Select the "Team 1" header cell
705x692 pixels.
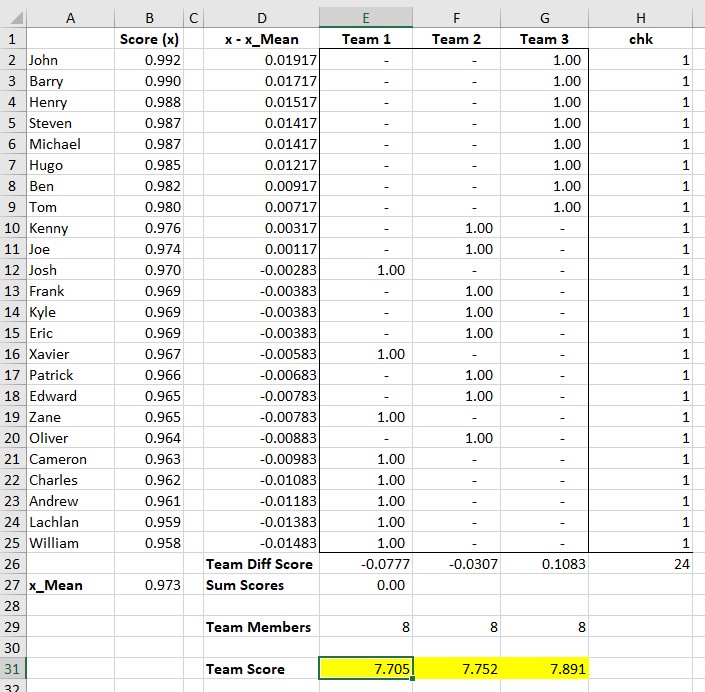(366, 39)
